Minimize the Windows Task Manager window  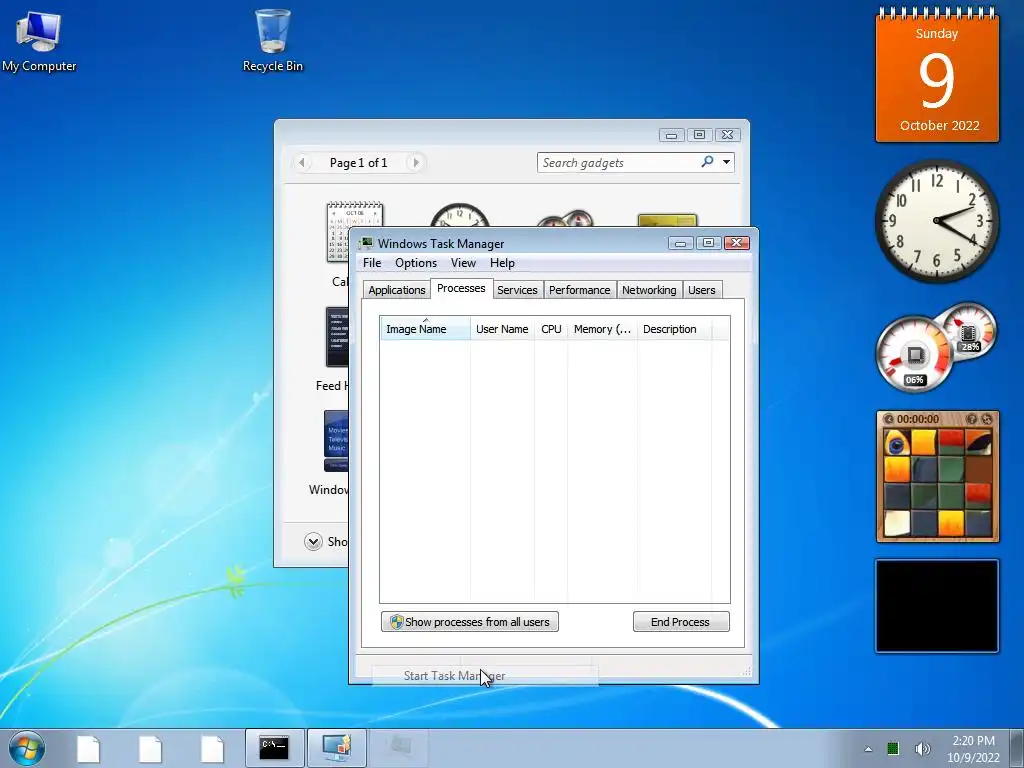(680, 243)
